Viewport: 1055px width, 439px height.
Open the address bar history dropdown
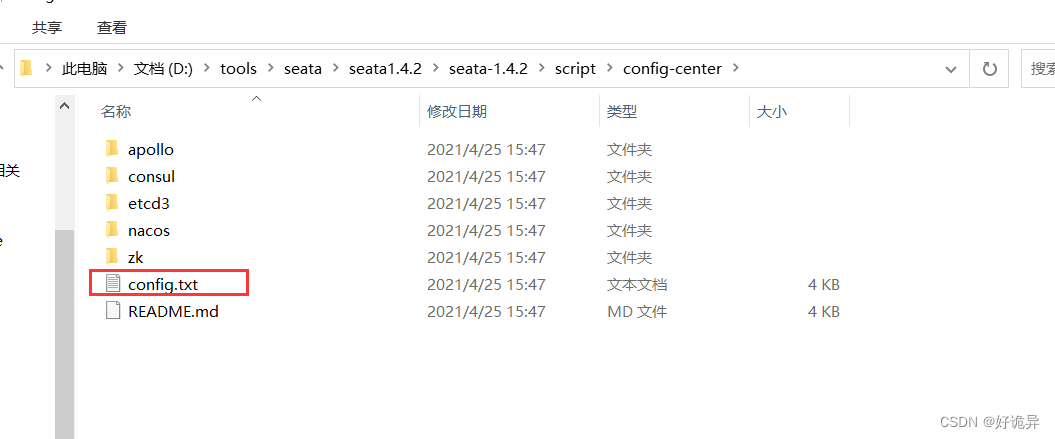point(951,69)
